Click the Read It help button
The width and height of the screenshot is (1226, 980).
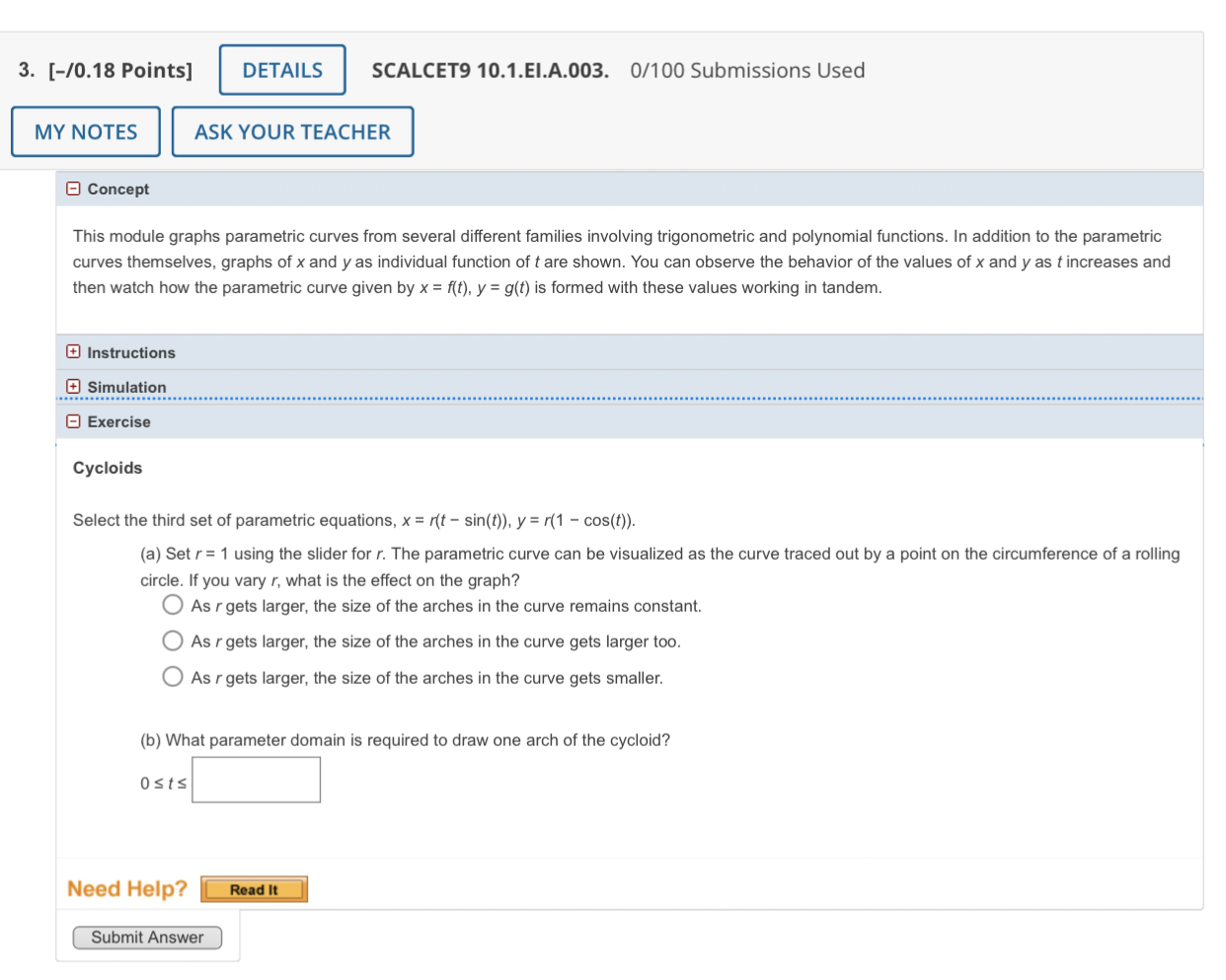254,888
